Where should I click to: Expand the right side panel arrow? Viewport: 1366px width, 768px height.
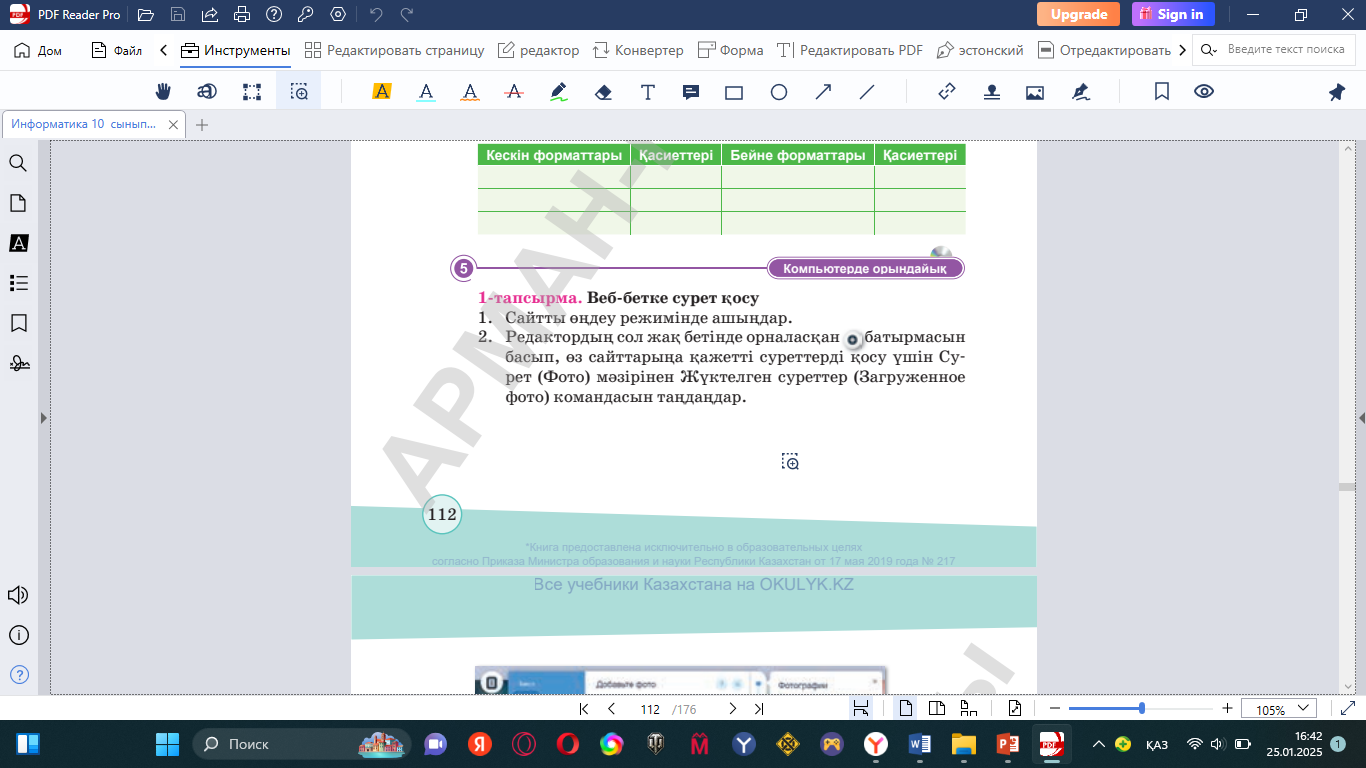pyautogui.click(x=1361, y=418)
